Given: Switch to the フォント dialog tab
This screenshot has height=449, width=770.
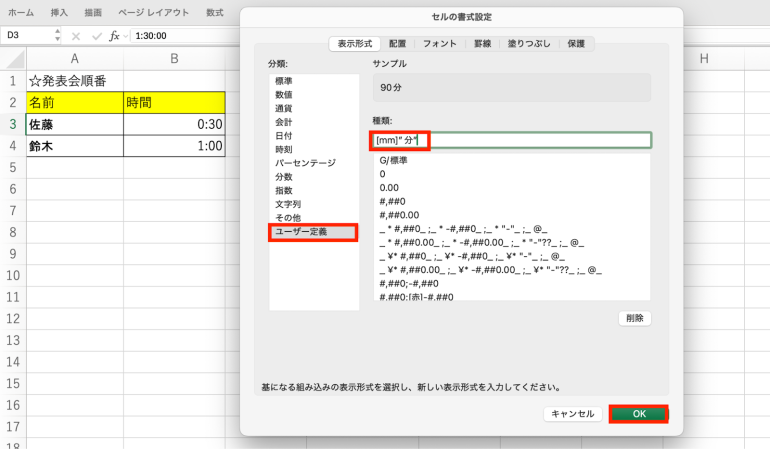Looking at the screenshot, I should point(440,44).
